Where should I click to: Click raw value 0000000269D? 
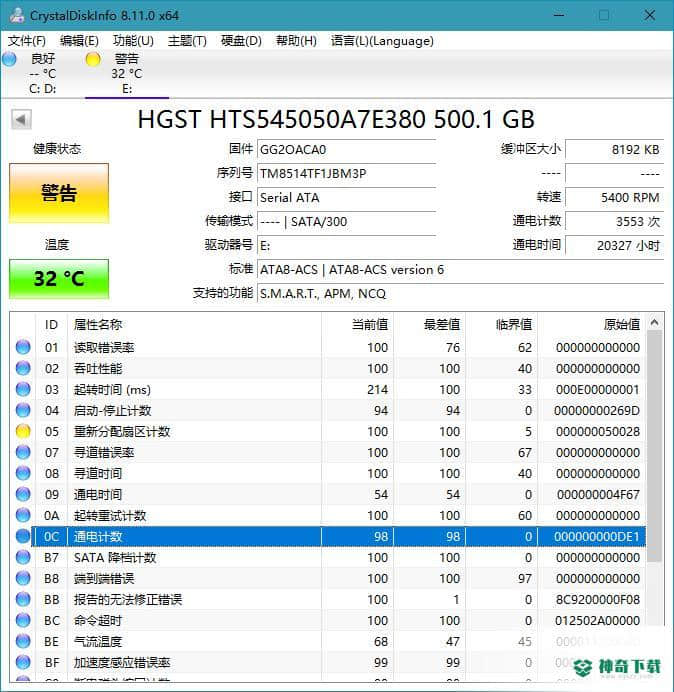597,411
